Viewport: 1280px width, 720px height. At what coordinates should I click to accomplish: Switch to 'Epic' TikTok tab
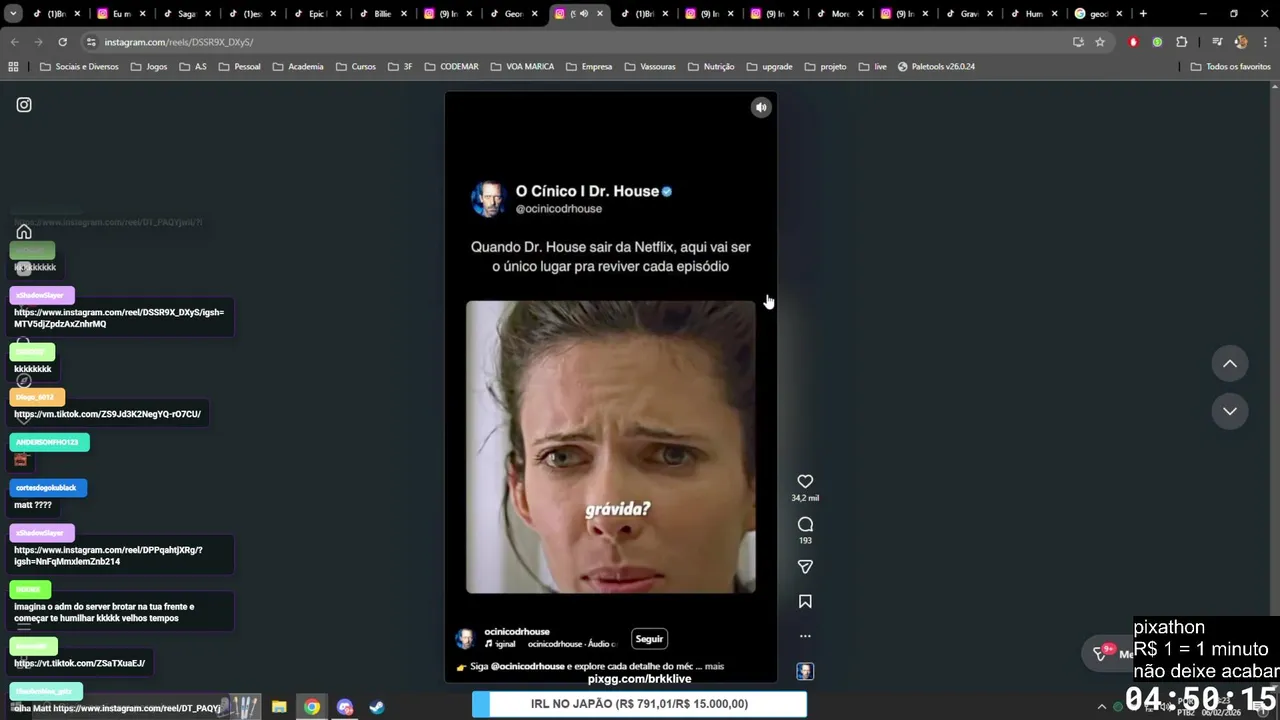[x=317, y=14]
